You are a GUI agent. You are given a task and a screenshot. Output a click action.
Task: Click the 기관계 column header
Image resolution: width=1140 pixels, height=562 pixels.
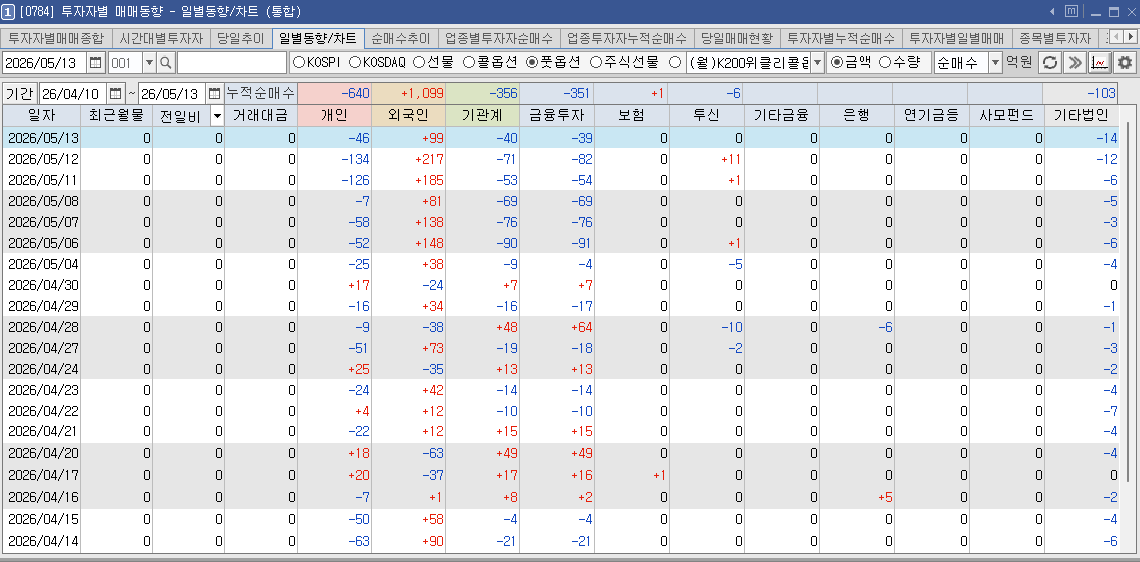(x=483, y=116)
